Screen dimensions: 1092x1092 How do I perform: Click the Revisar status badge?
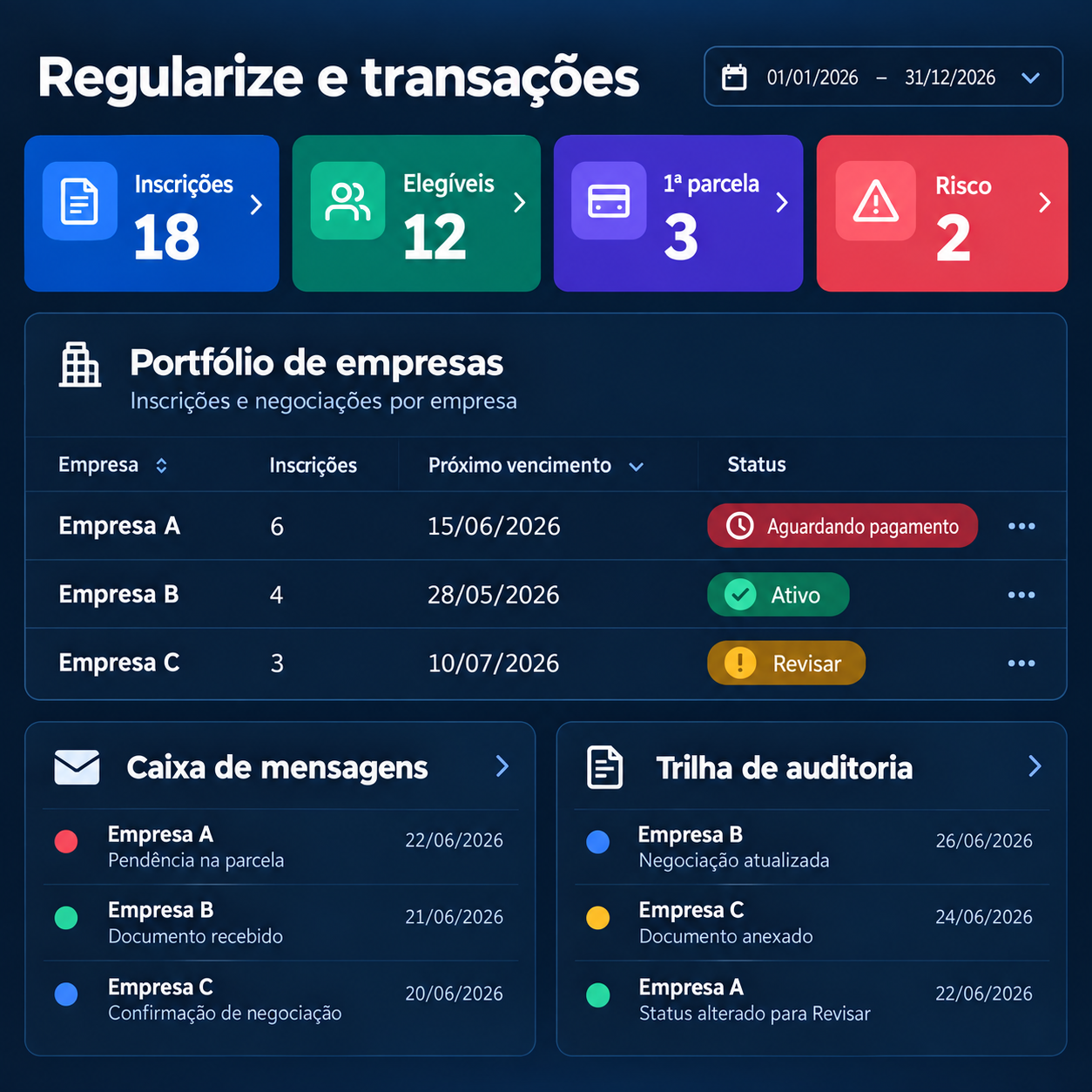coord(786,663)
